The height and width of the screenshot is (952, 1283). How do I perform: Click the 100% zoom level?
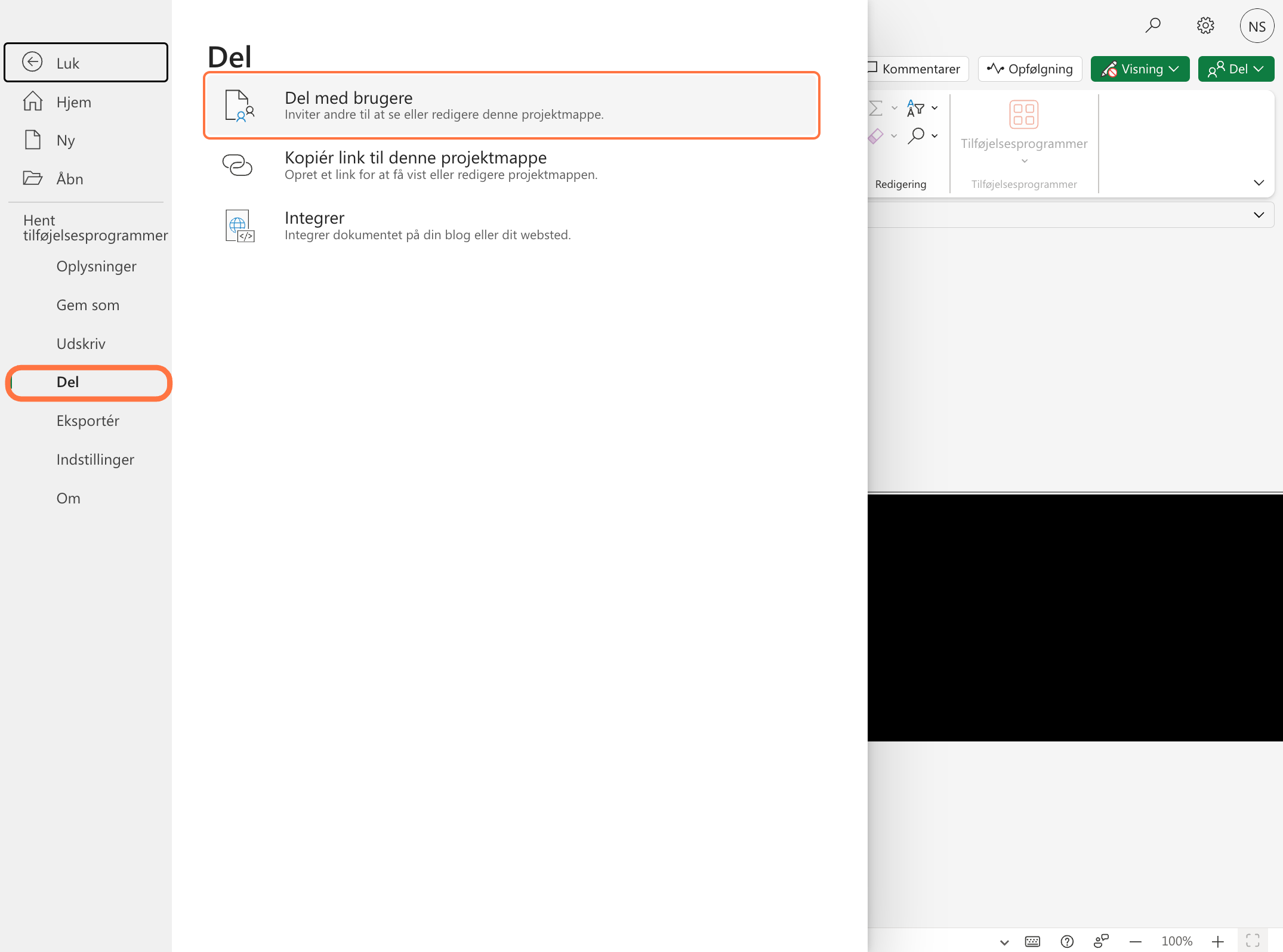coord(1177,941)
